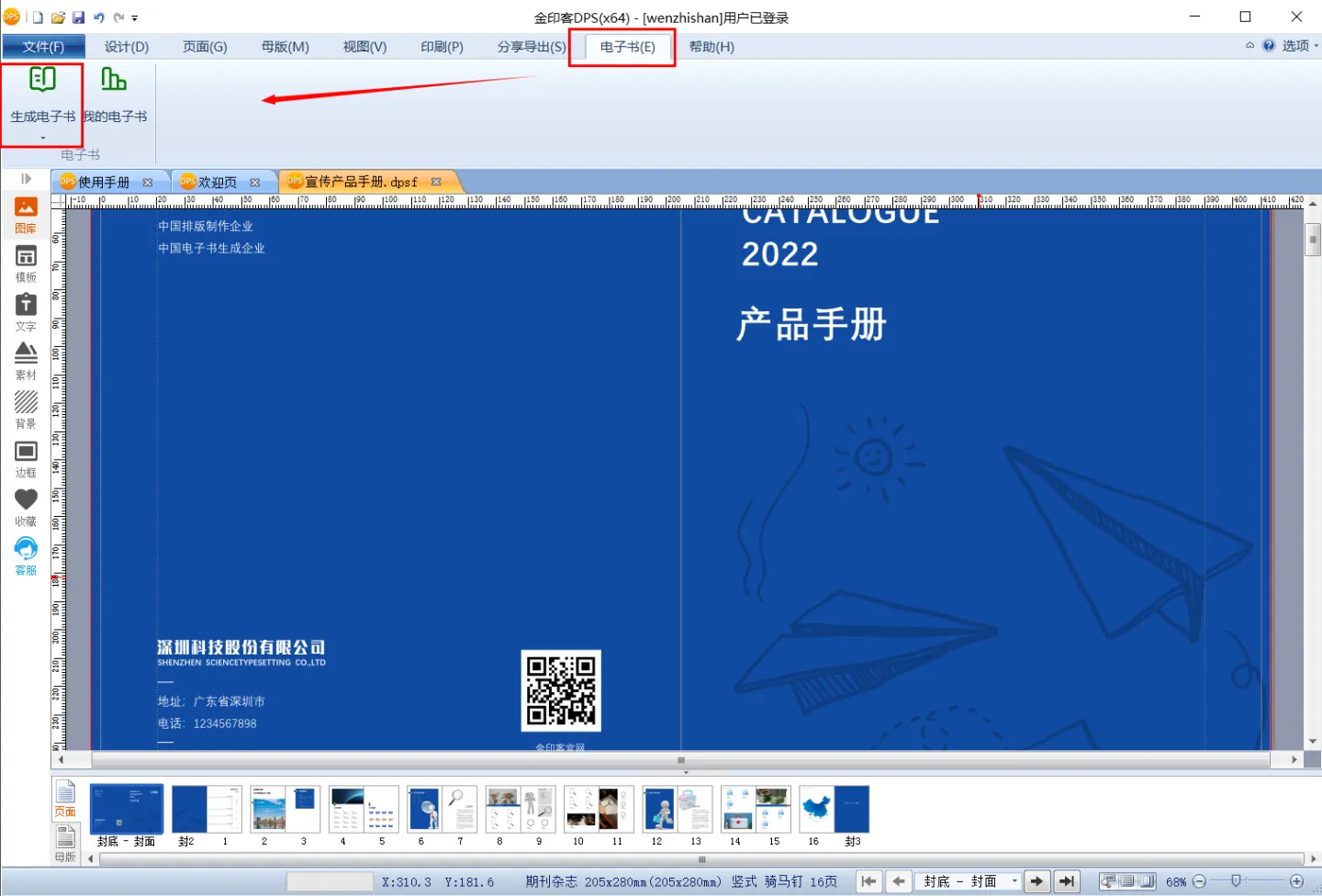The height and width of the screenshot is (896, 1322).
Task: Save the document with the floppy disk icon
Action: pos(78,17)
